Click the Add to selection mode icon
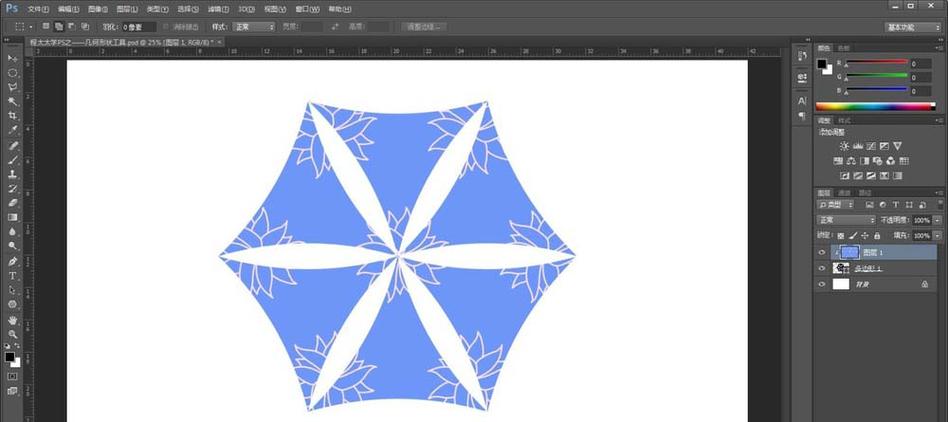Image resolution: width=948 pixels, height=422 pixels. pyautogui.click(x=60, y=26)
